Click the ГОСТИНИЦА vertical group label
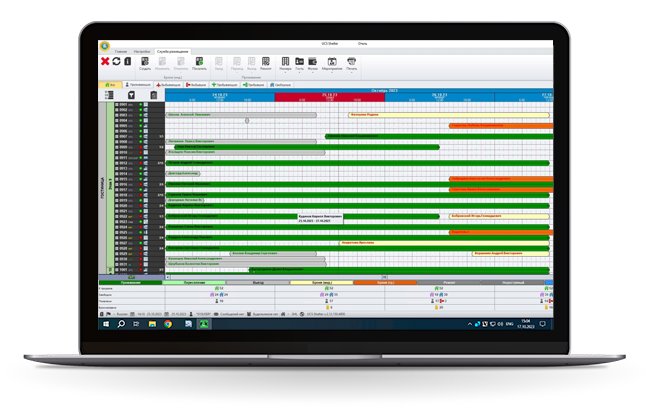 coord(102,188)
